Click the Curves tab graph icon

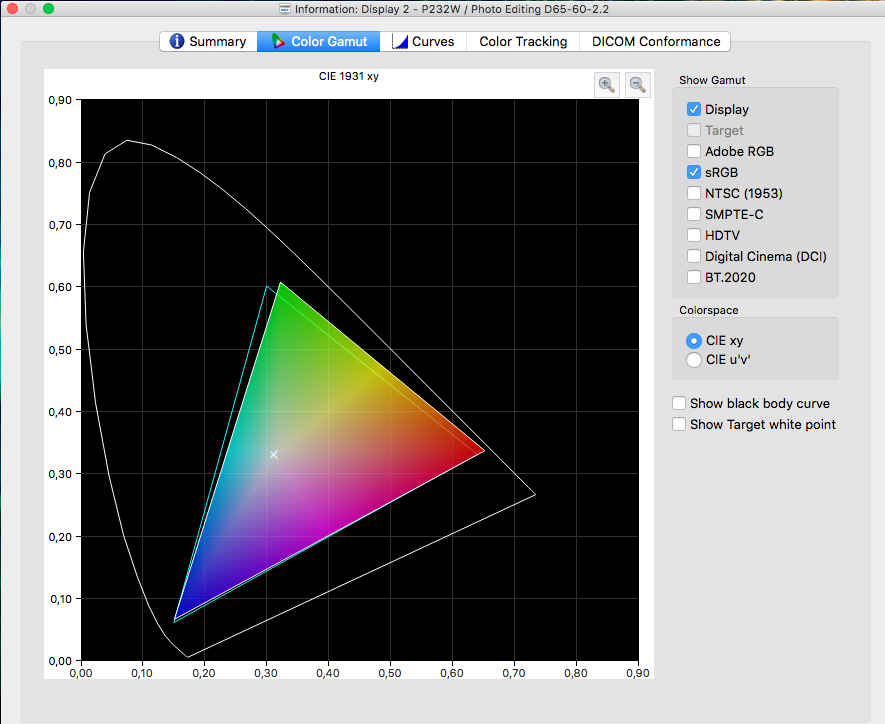(x=400, y=42)
